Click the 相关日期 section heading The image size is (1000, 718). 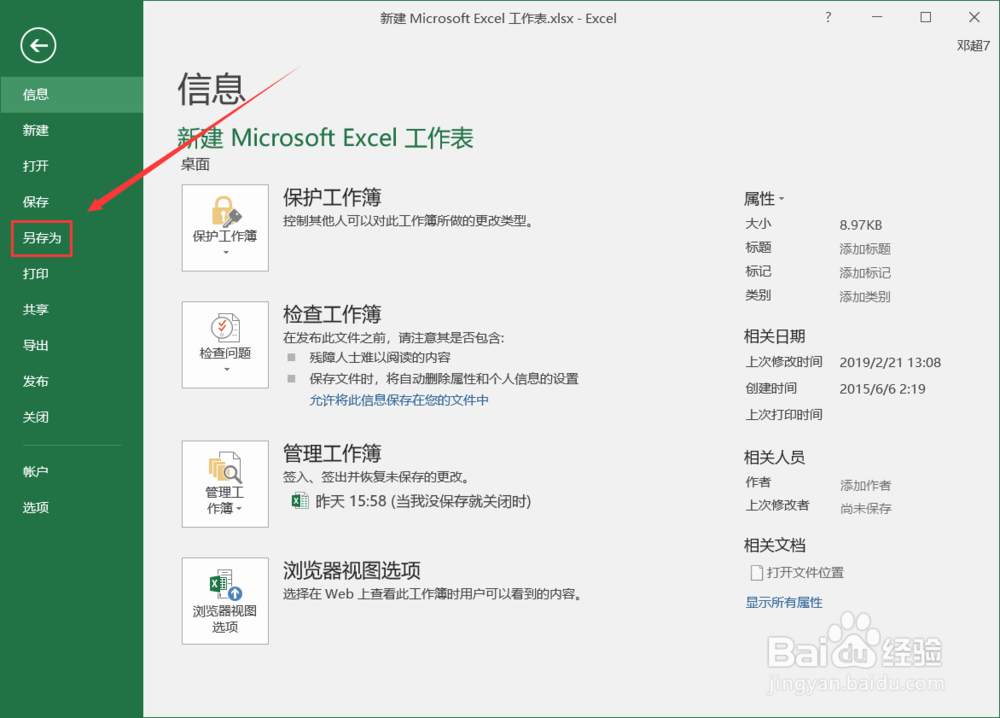click(x=774, y=337)
